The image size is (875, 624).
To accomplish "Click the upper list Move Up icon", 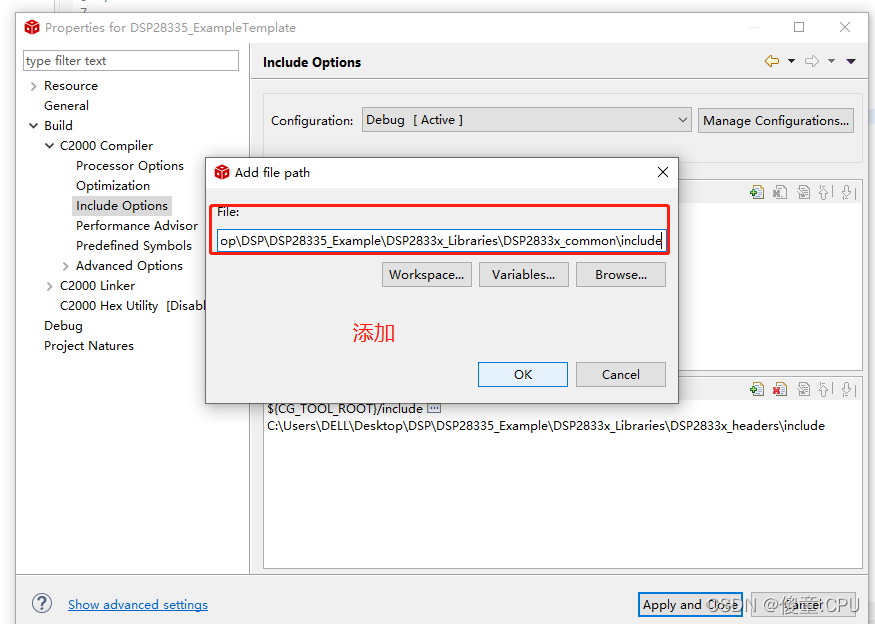I will point(825,193).
